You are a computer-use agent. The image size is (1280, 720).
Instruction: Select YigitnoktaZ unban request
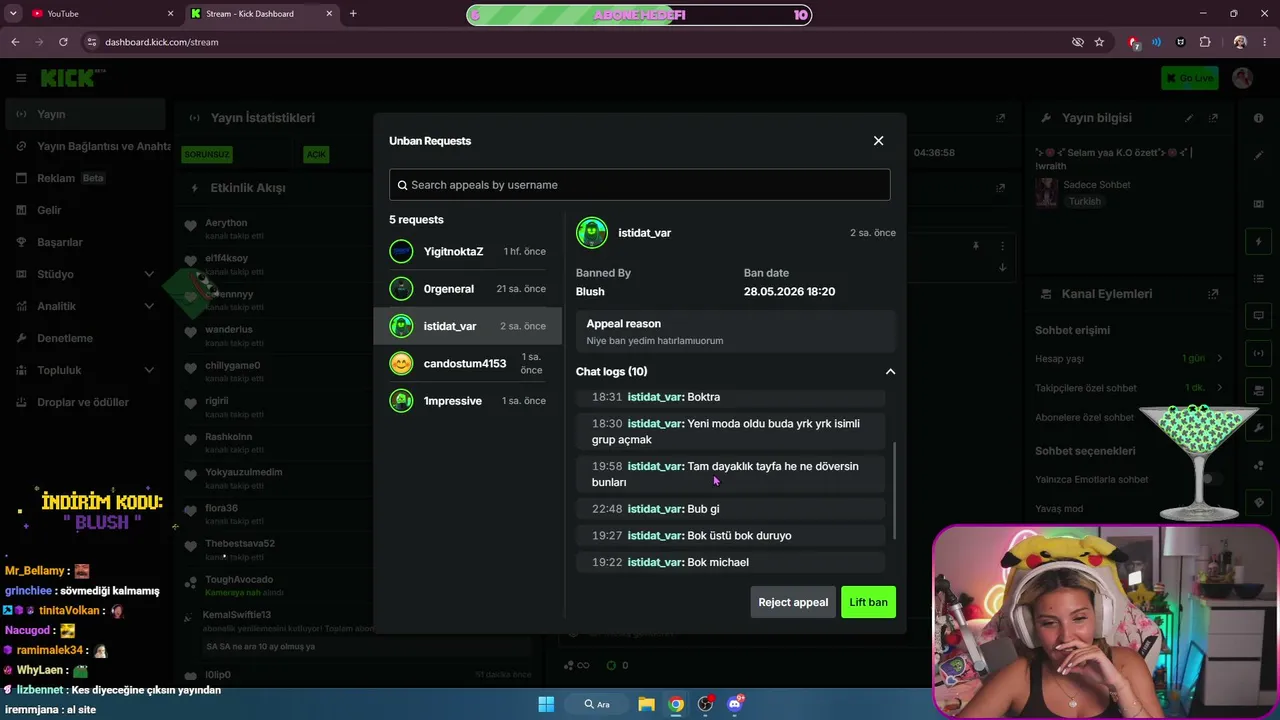click(468, 252)
